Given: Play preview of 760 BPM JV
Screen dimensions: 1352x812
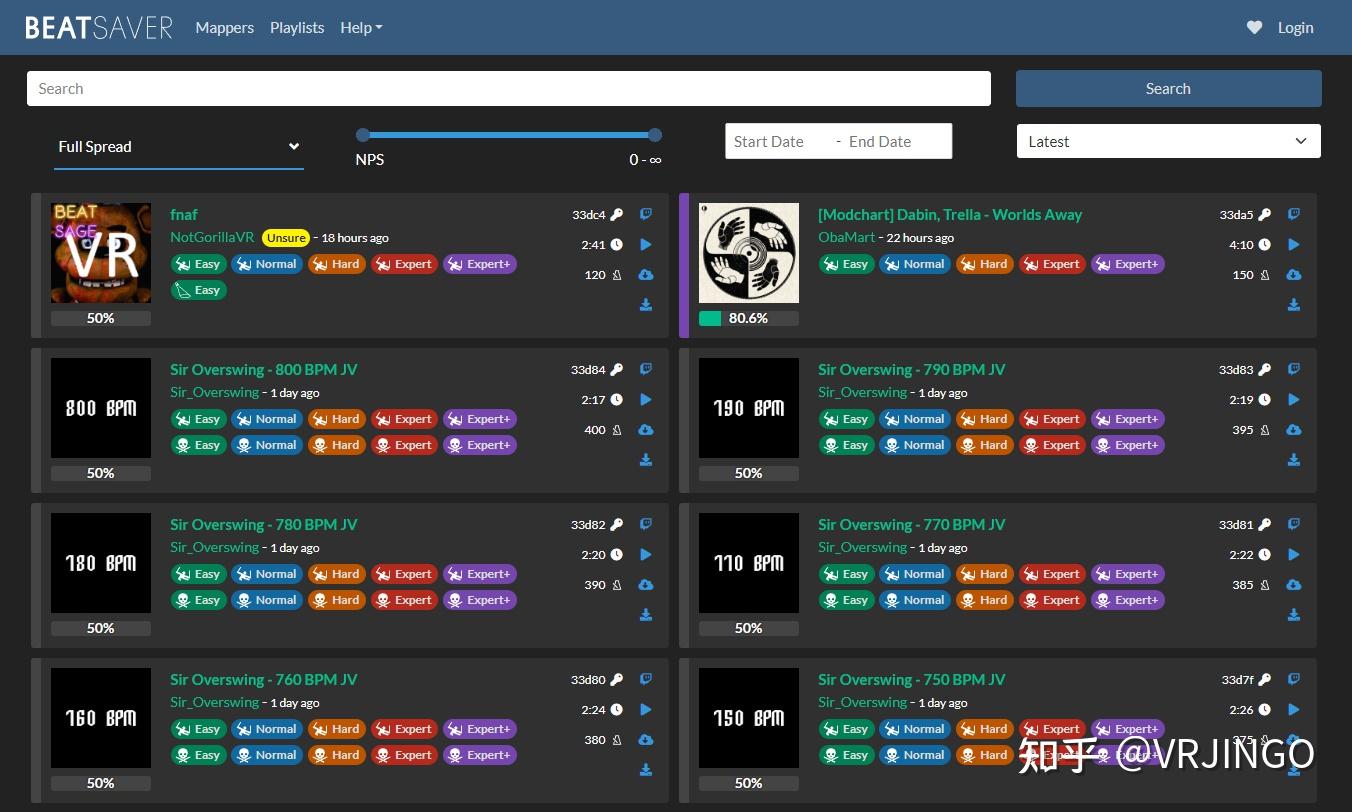Looking at the screenshot, I should coord(646,709).
